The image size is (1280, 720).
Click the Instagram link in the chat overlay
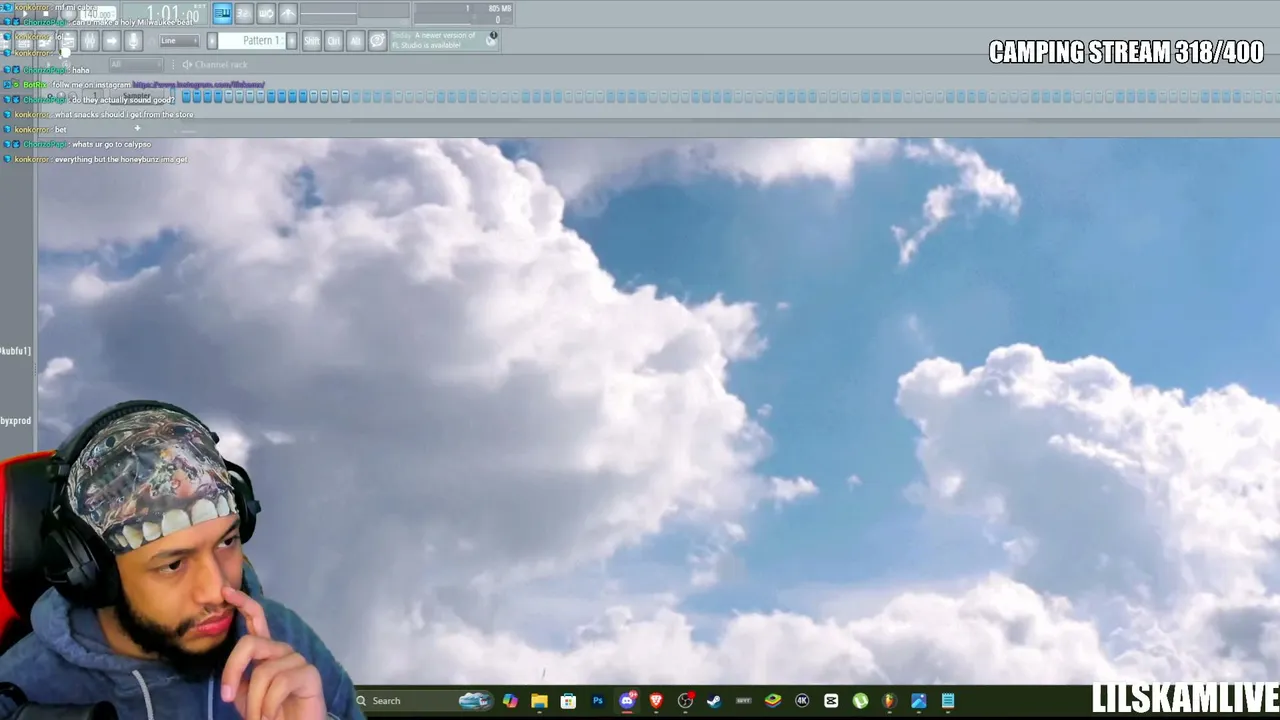(198, 85)
